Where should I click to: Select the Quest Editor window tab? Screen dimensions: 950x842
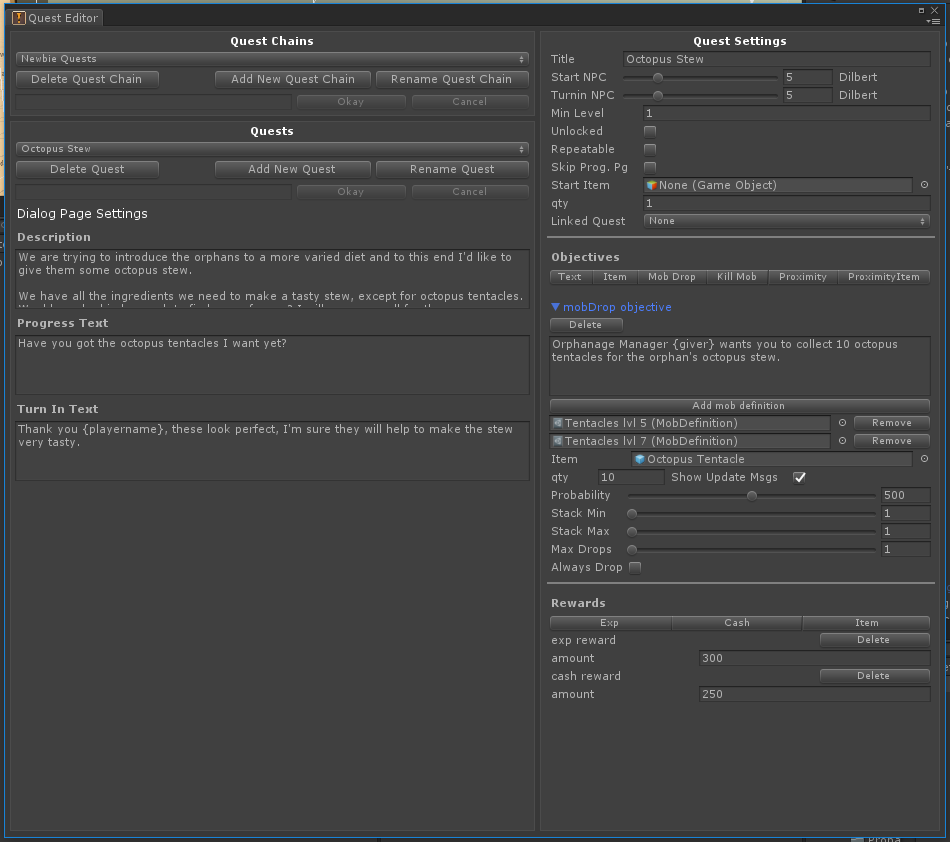tap(56, 18)
